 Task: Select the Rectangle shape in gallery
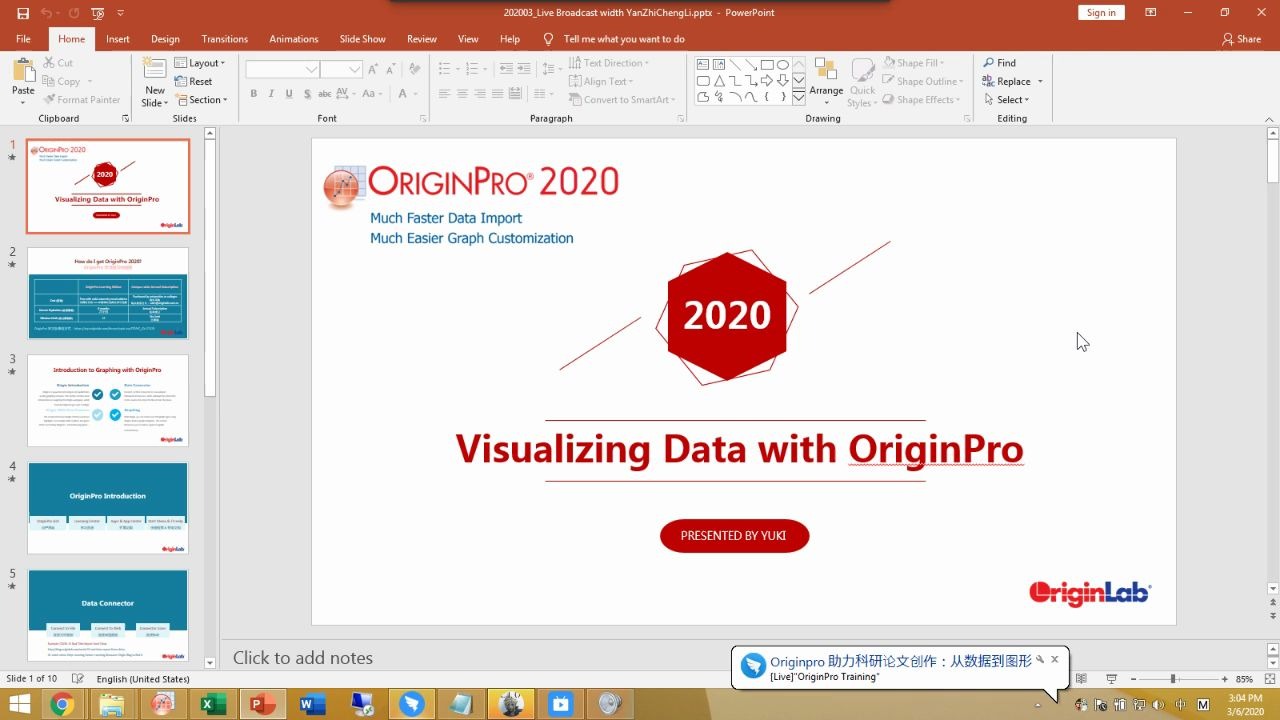point(767,65)
